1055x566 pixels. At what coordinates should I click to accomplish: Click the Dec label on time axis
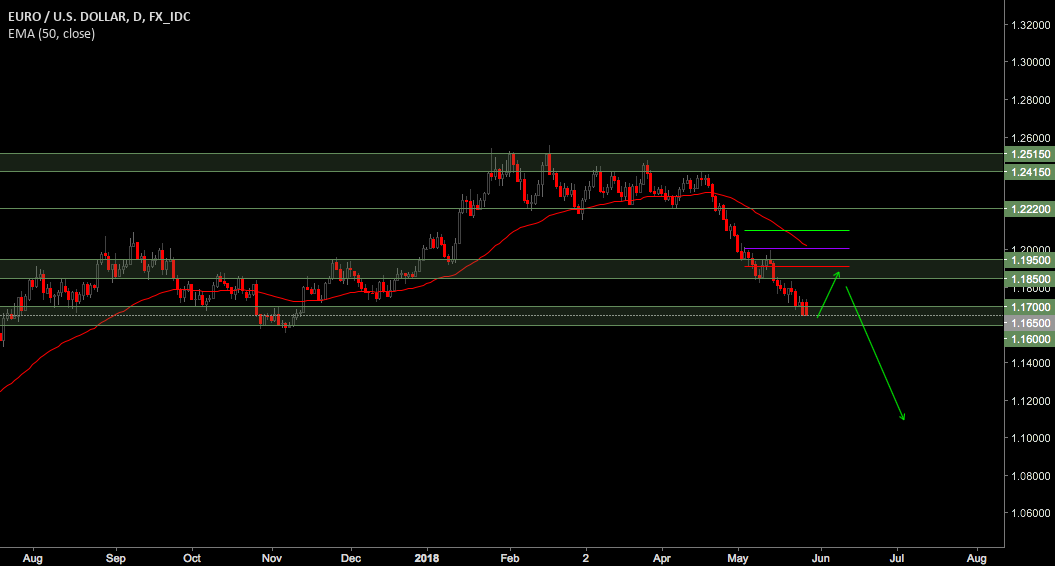click(351, 559)
